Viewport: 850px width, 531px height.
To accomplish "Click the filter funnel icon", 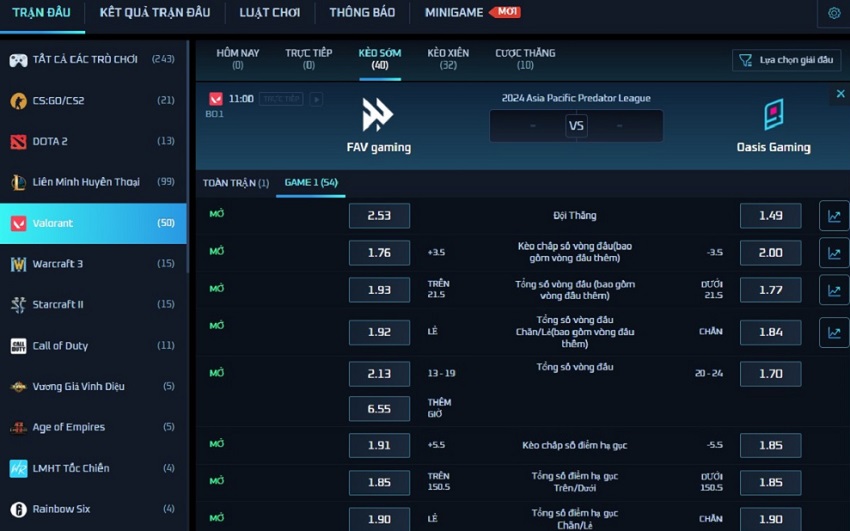I will (746, 60).
